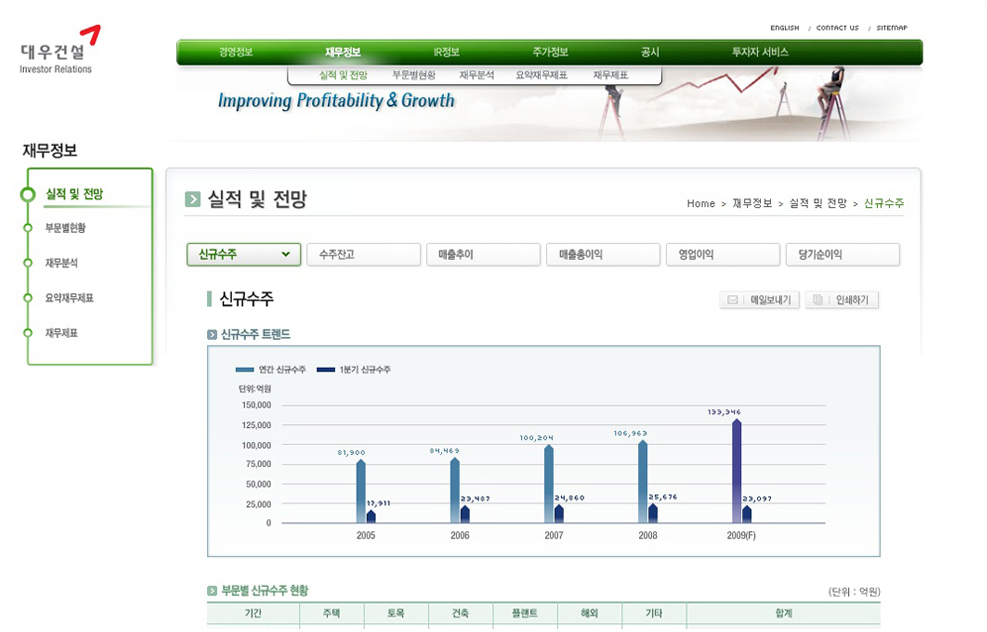Click Home in the breadcrumb trail
Image resolution: width=987 pixels, height=632 pixels.
click(x=700, y=204)
